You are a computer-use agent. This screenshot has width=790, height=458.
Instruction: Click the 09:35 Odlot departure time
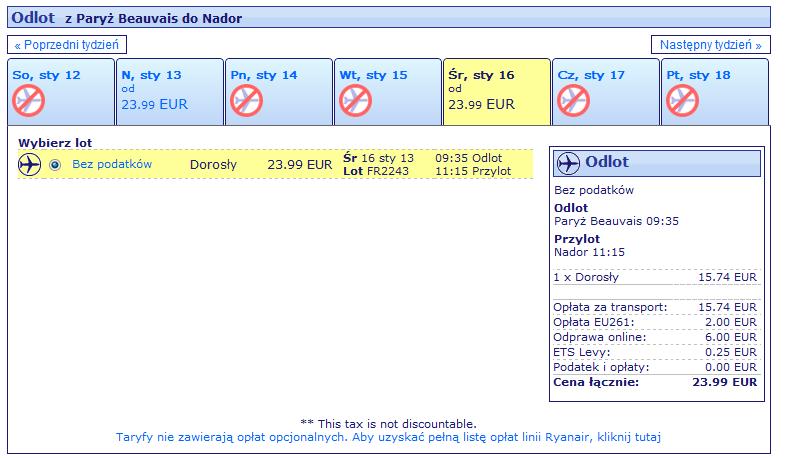pyautogui.click(x=469, y=158)
